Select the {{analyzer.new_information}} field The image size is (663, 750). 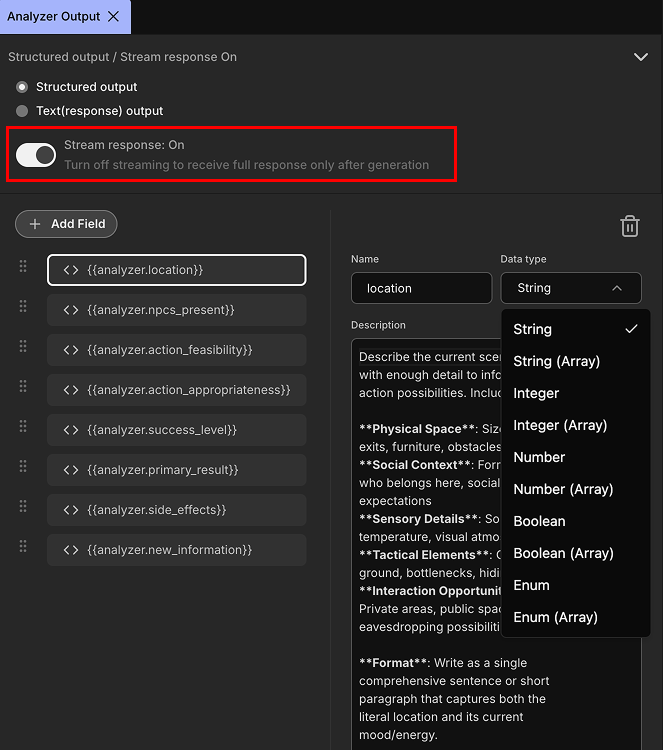click(x=177, y=550)
